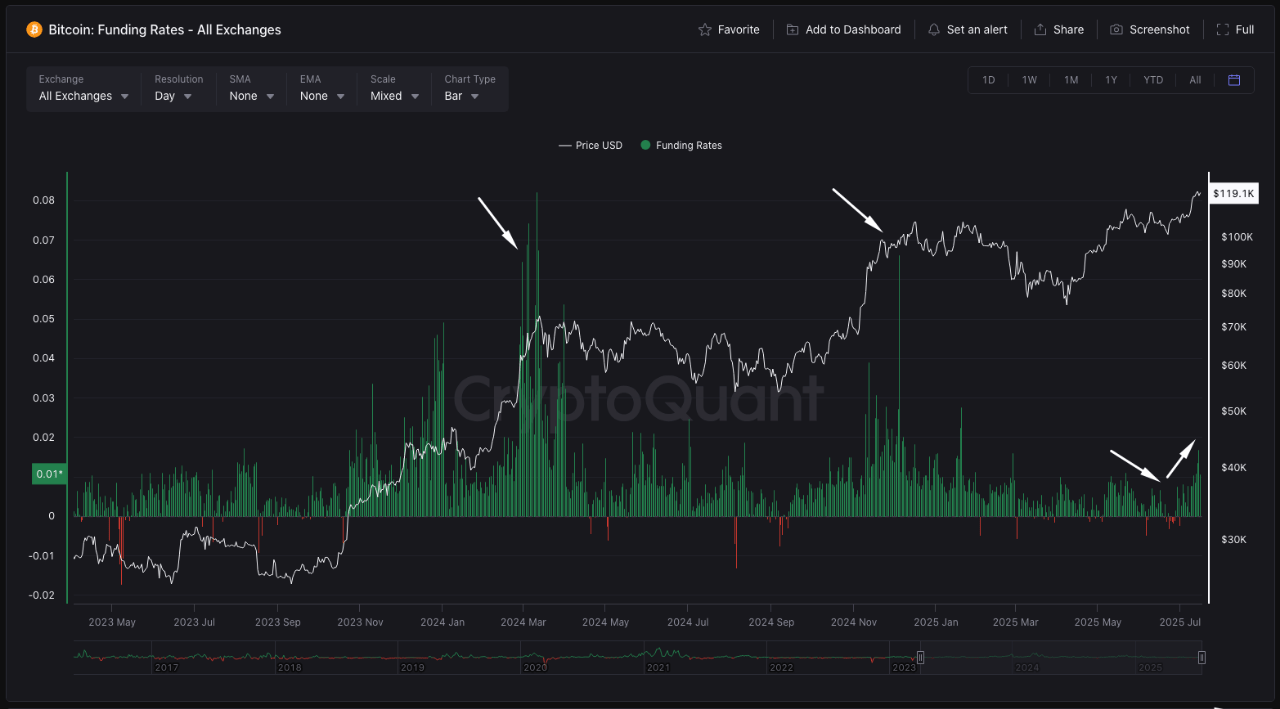Click the Favorite star icon

point(703,29)
